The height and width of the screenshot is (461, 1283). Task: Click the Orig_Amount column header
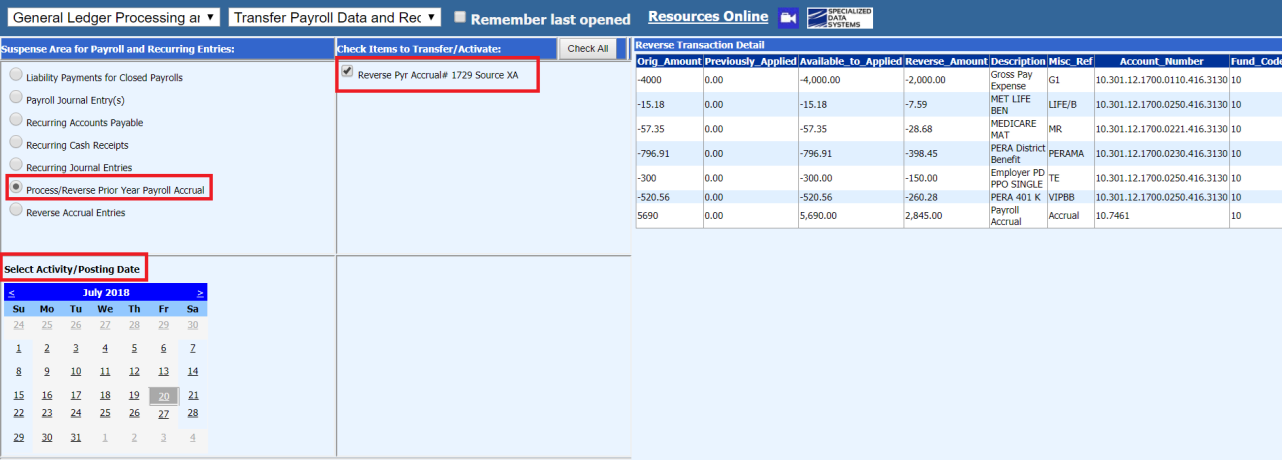[668, 62]
